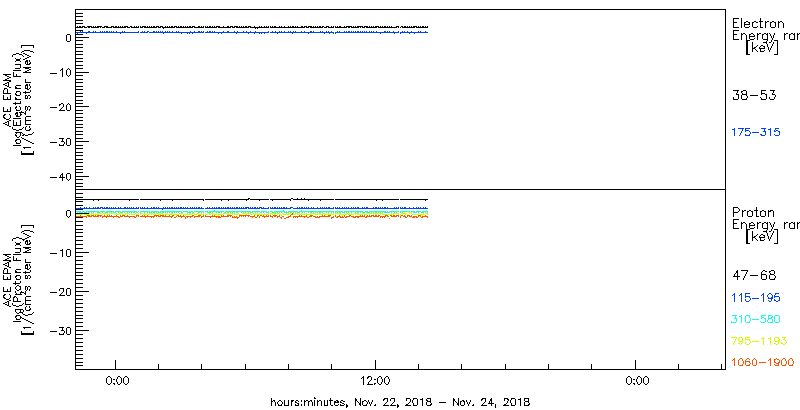Viewport: 800px width, 410px height.
Task: Click the Proton legend heading
Action: coord(753,212)
